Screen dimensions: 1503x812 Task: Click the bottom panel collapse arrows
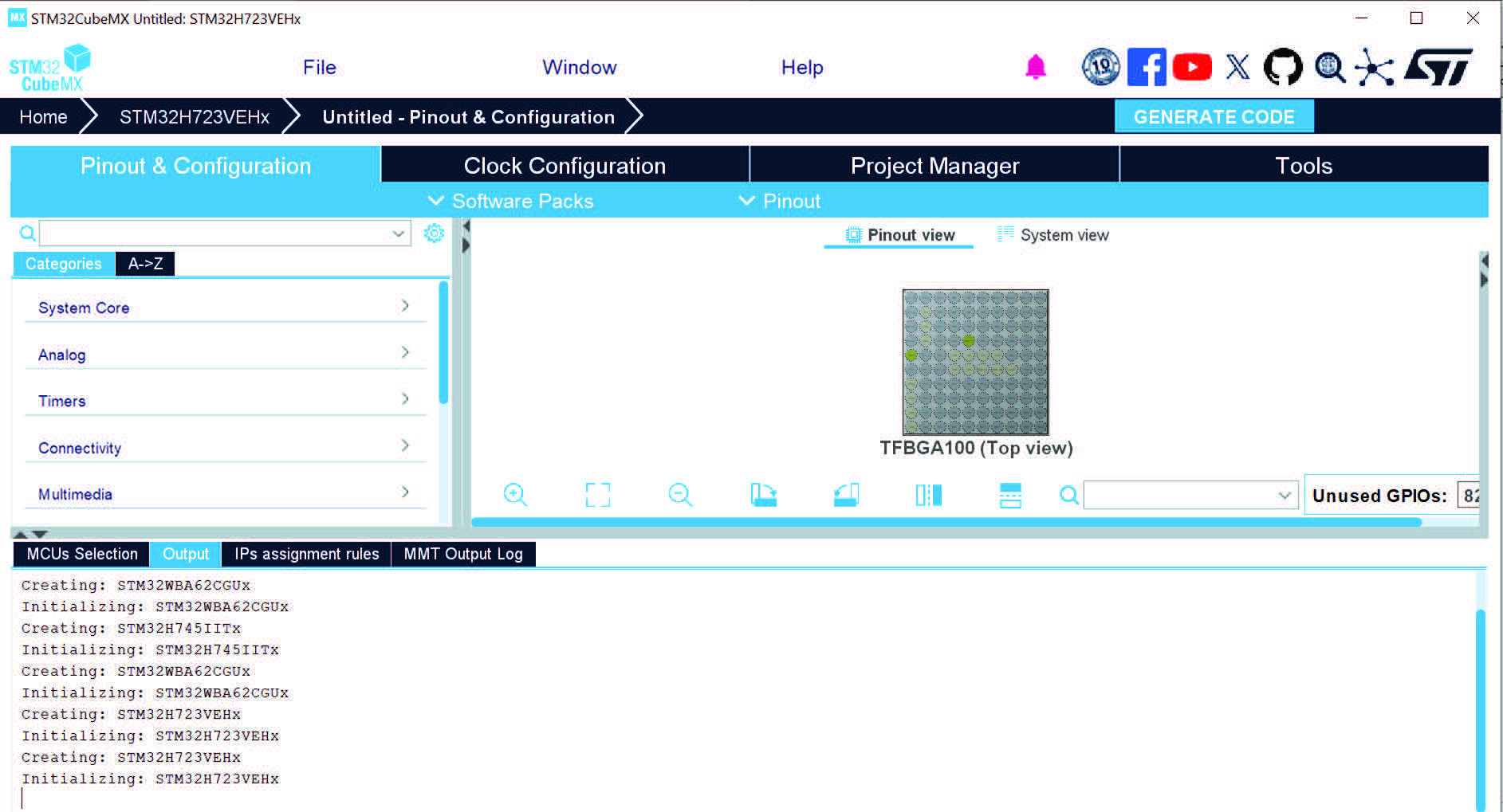(30, 534)
